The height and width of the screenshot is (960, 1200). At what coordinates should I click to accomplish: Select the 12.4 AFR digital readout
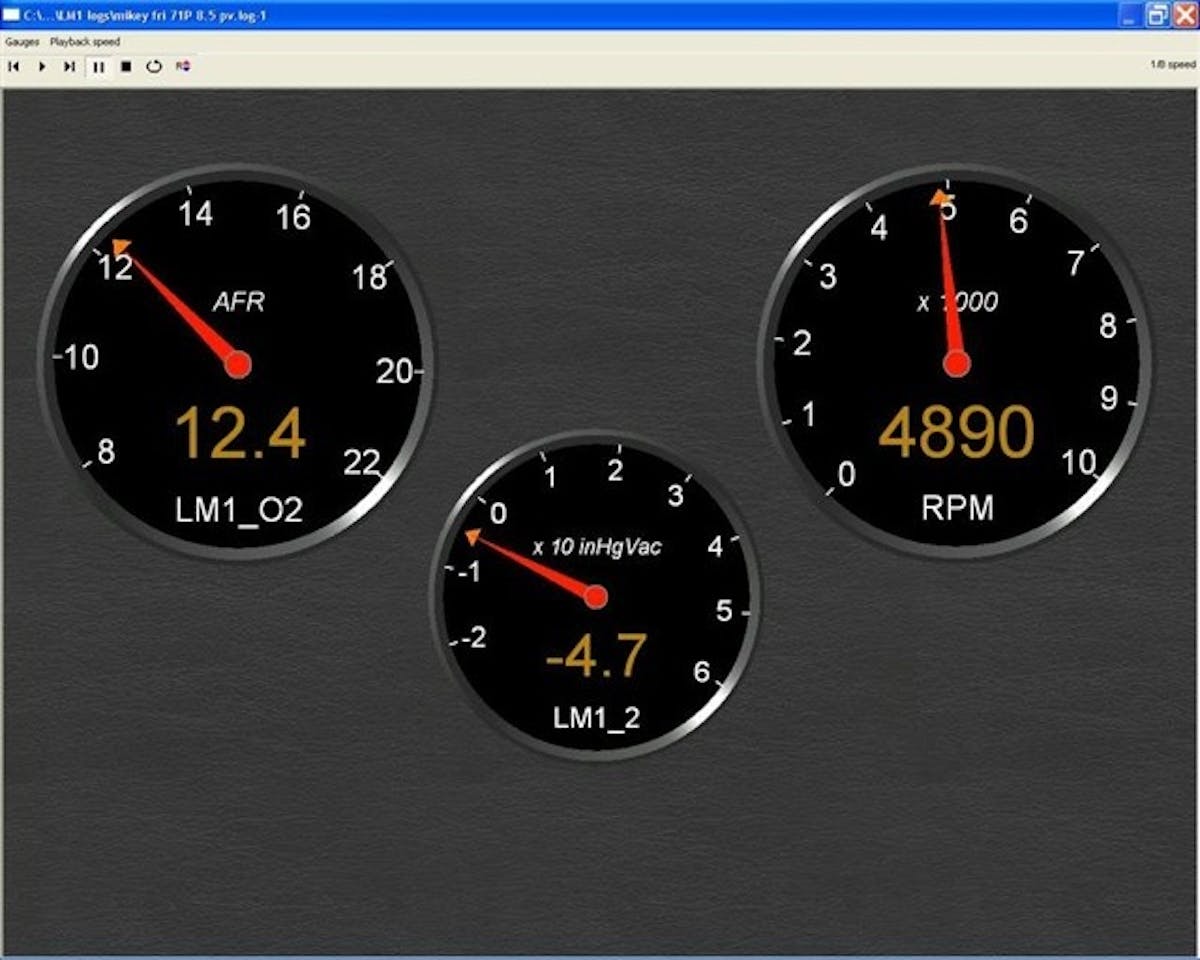click(240, 436)
